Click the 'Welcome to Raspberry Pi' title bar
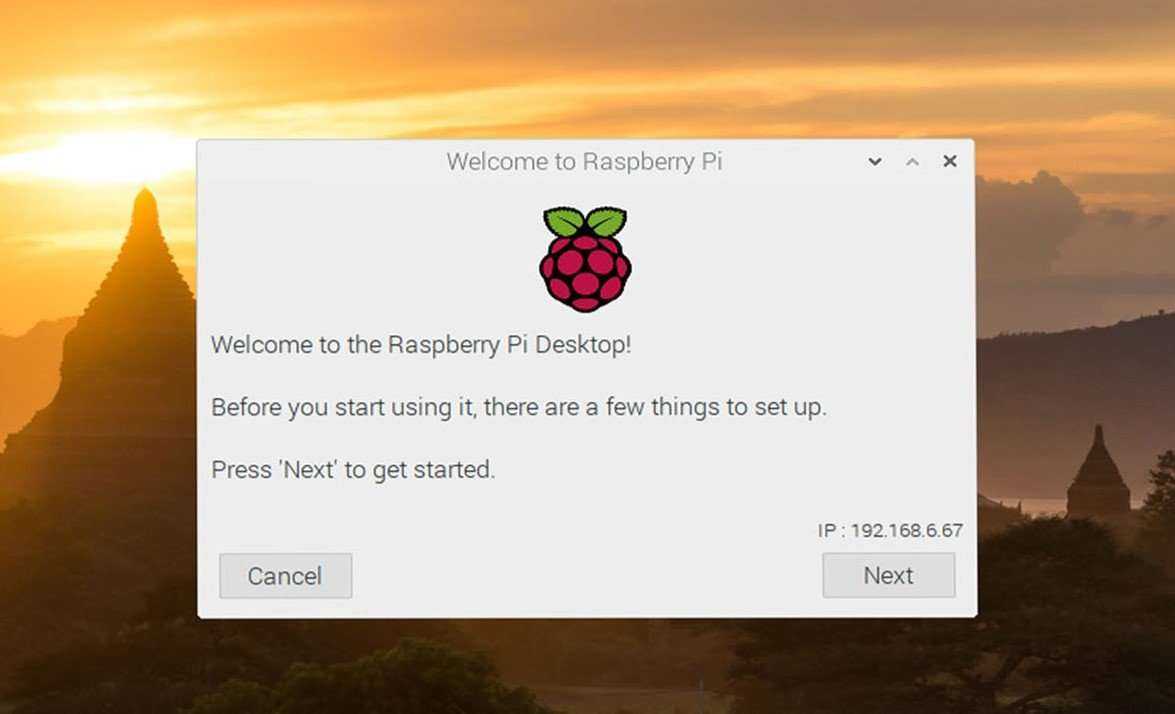This screenshot has width=1175, height=714. (585, 161)
